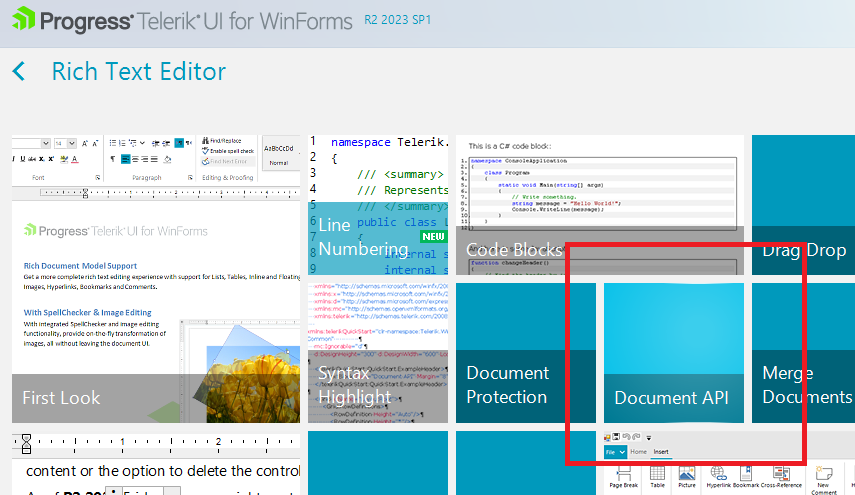Viewport: 855px width, 495px height.
Task: Expand the quick access toolbar customize arrow
Action: pos(648,438)
